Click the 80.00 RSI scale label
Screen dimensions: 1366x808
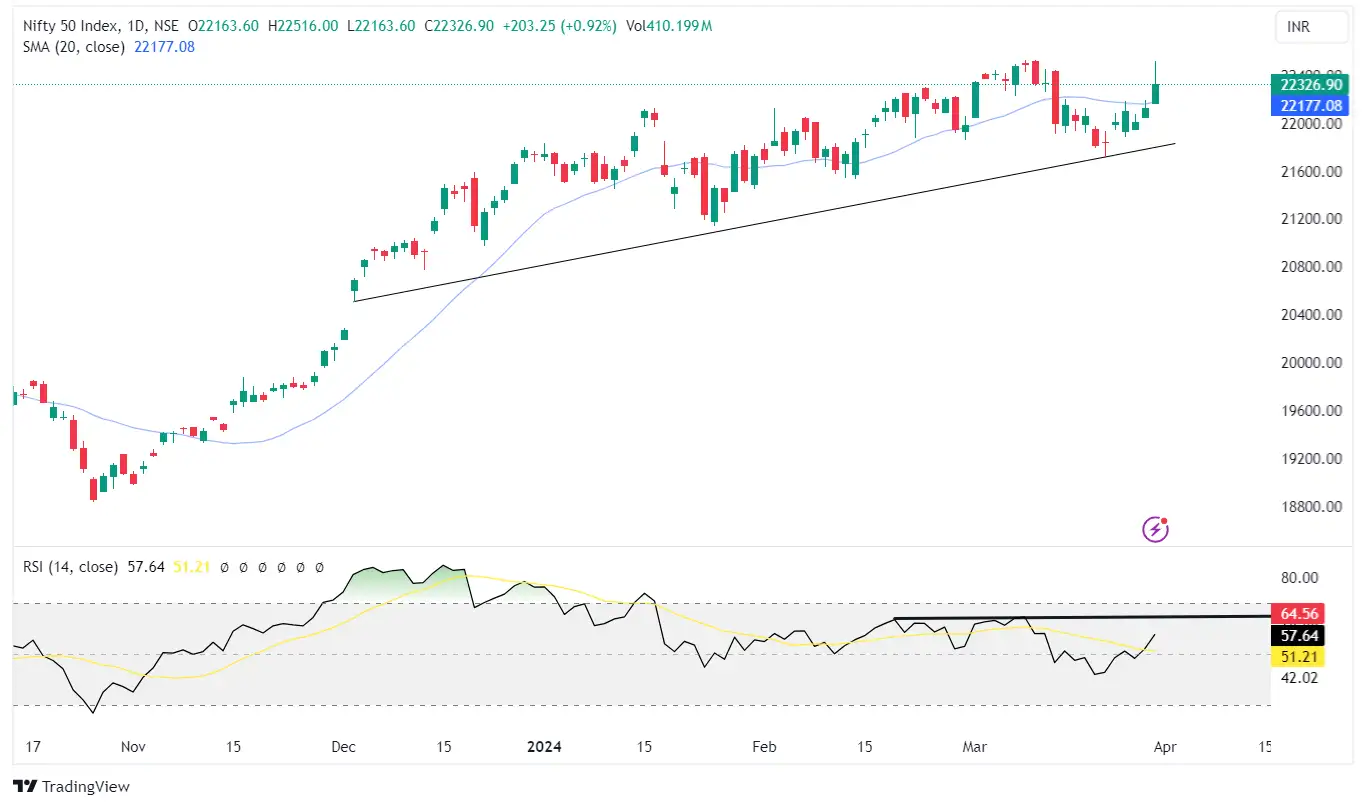point(1297,578)
